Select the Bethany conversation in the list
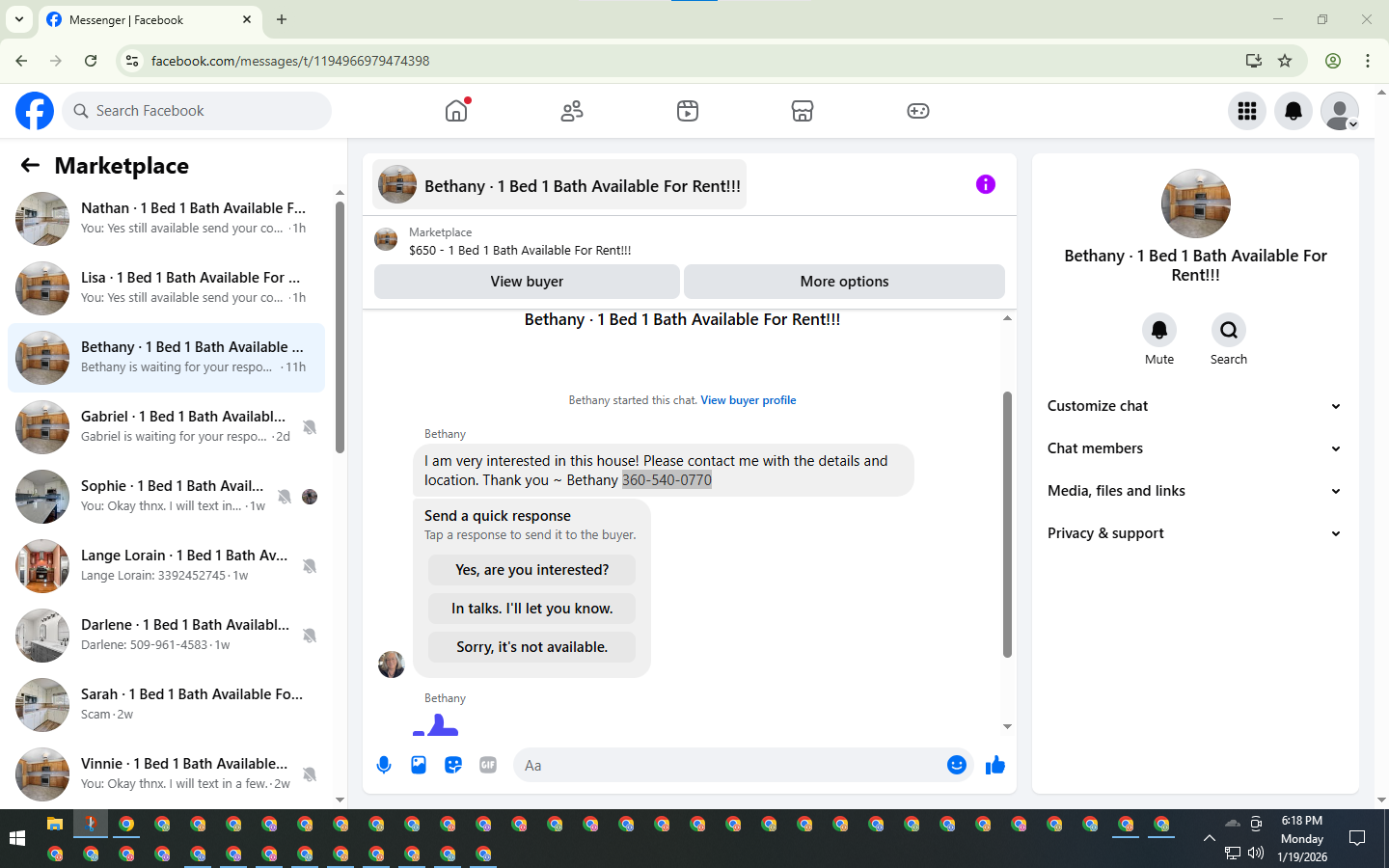Screen dimensions: 1389x868 [x=166, y=358]
